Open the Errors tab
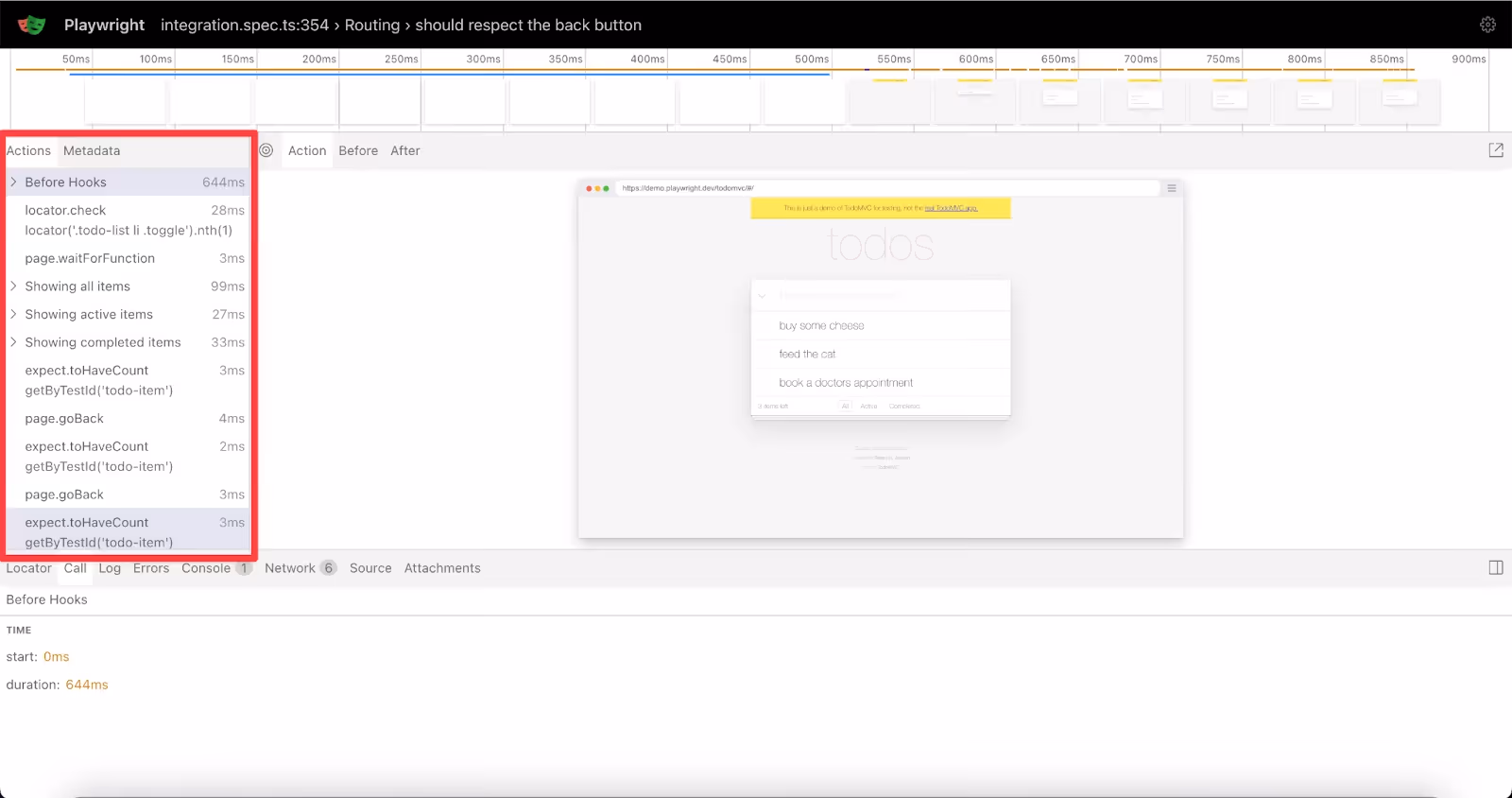This screenshot has height=798, width=1512. pos(151,568)
